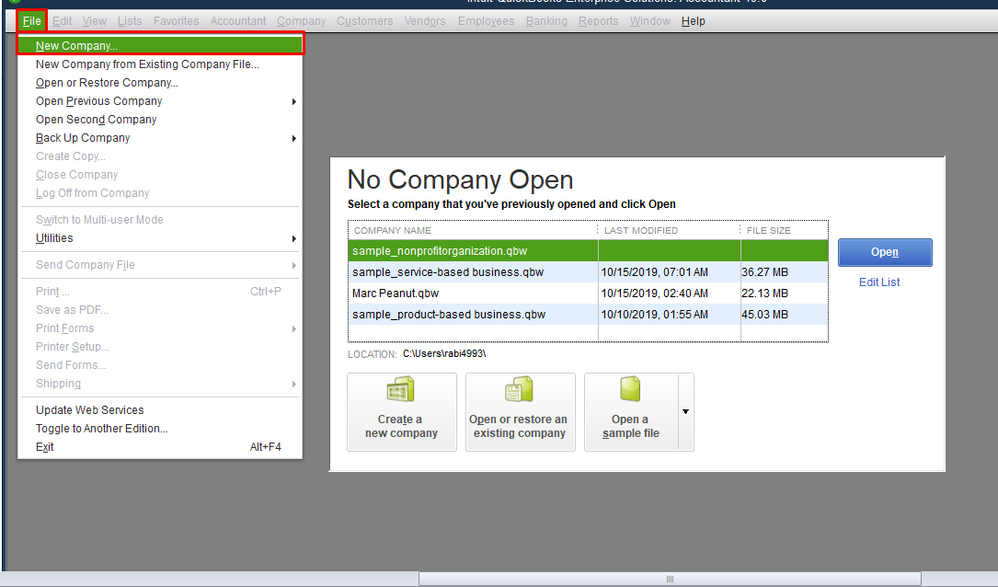The height and width of the screenshot is (587, 998).
Task: Open the Banking menu
Action: point(546,21)
